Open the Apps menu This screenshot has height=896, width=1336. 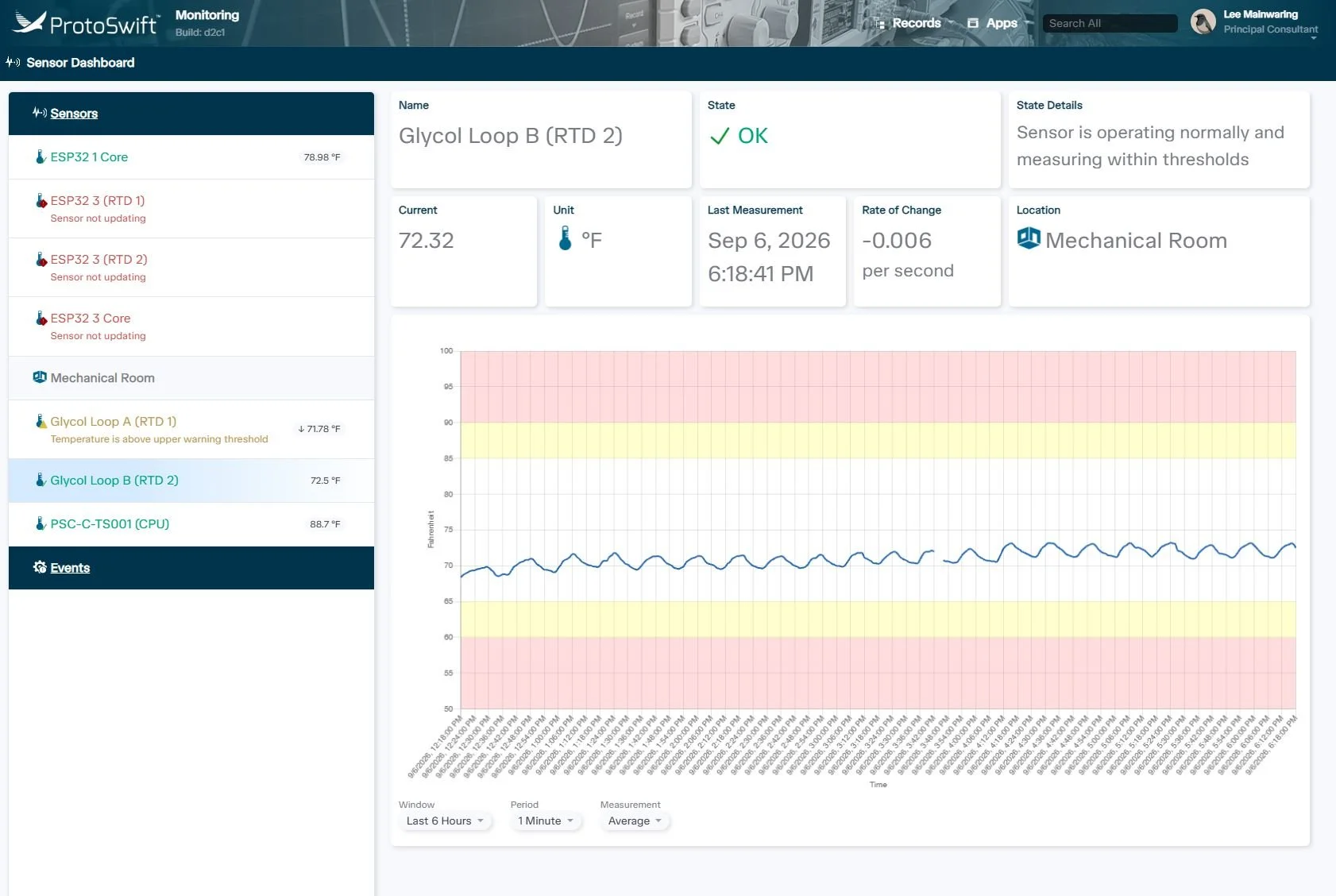tap(1000, 23)
